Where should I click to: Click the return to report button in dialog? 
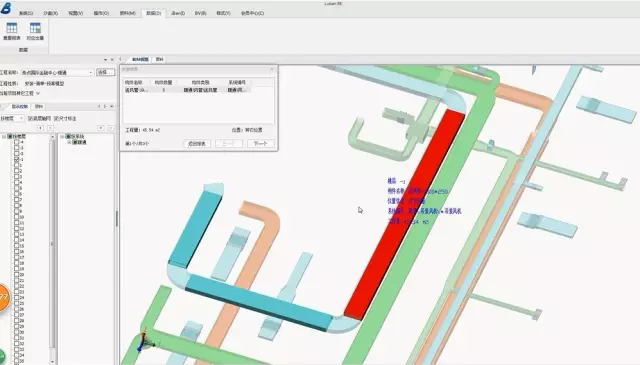pos(197,144)
